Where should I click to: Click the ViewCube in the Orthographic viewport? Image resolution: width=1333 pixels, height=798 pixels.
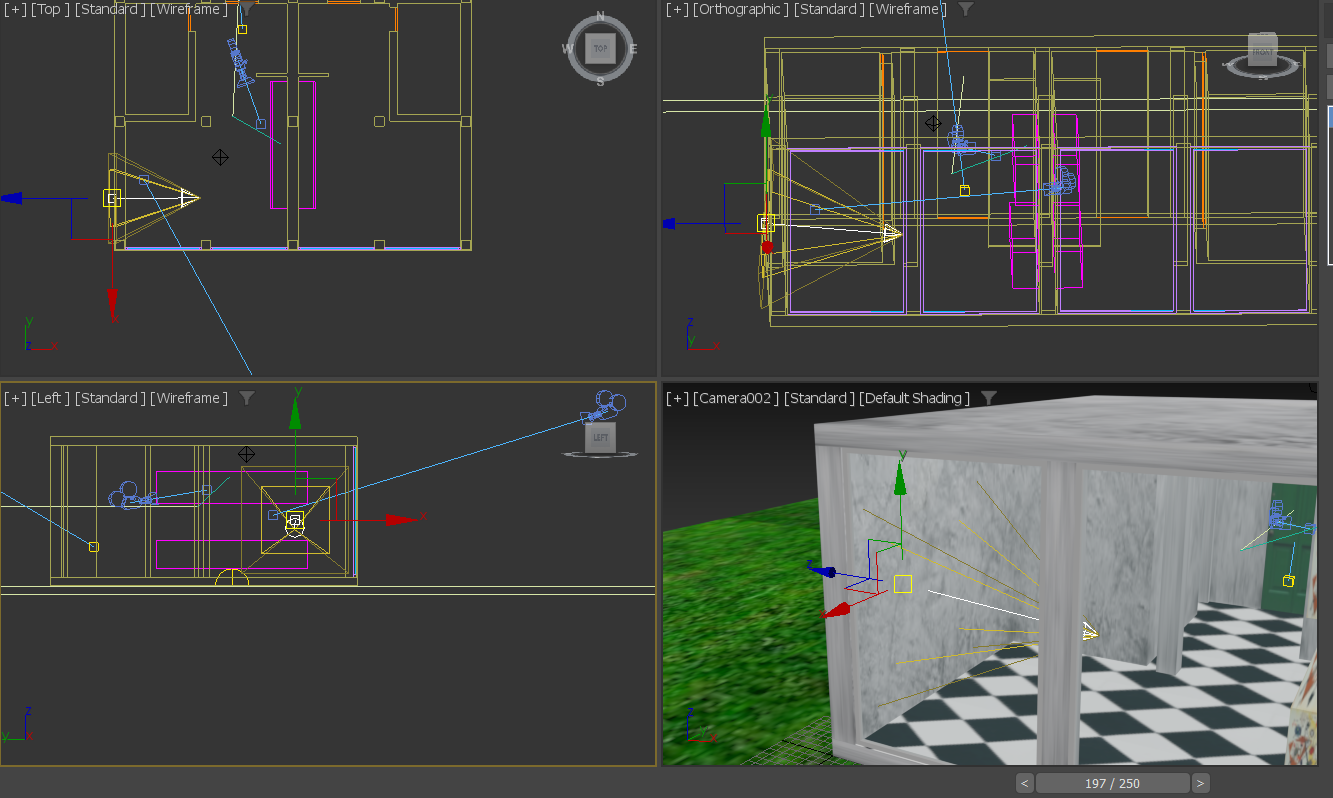(1263, 49)
